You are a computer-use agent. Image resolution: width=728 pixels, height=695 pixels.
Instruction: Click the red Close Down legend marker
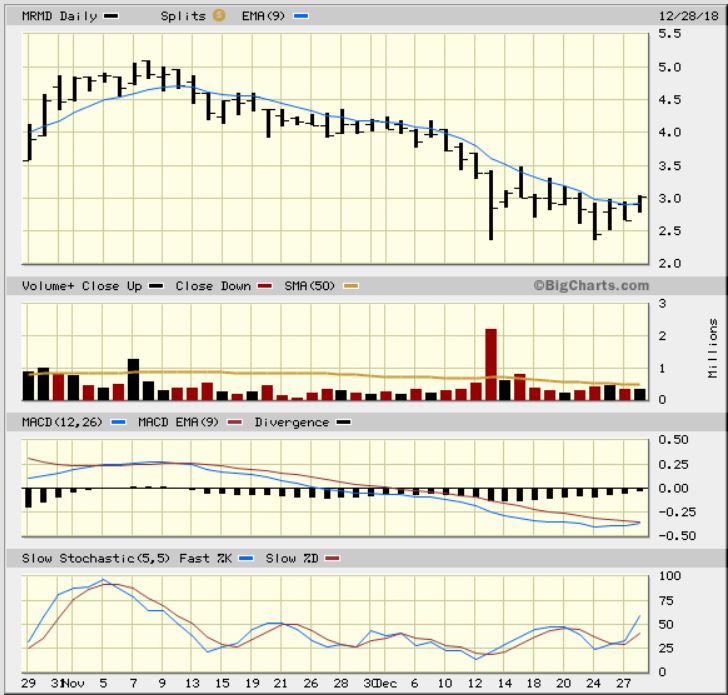click(265, 286)
